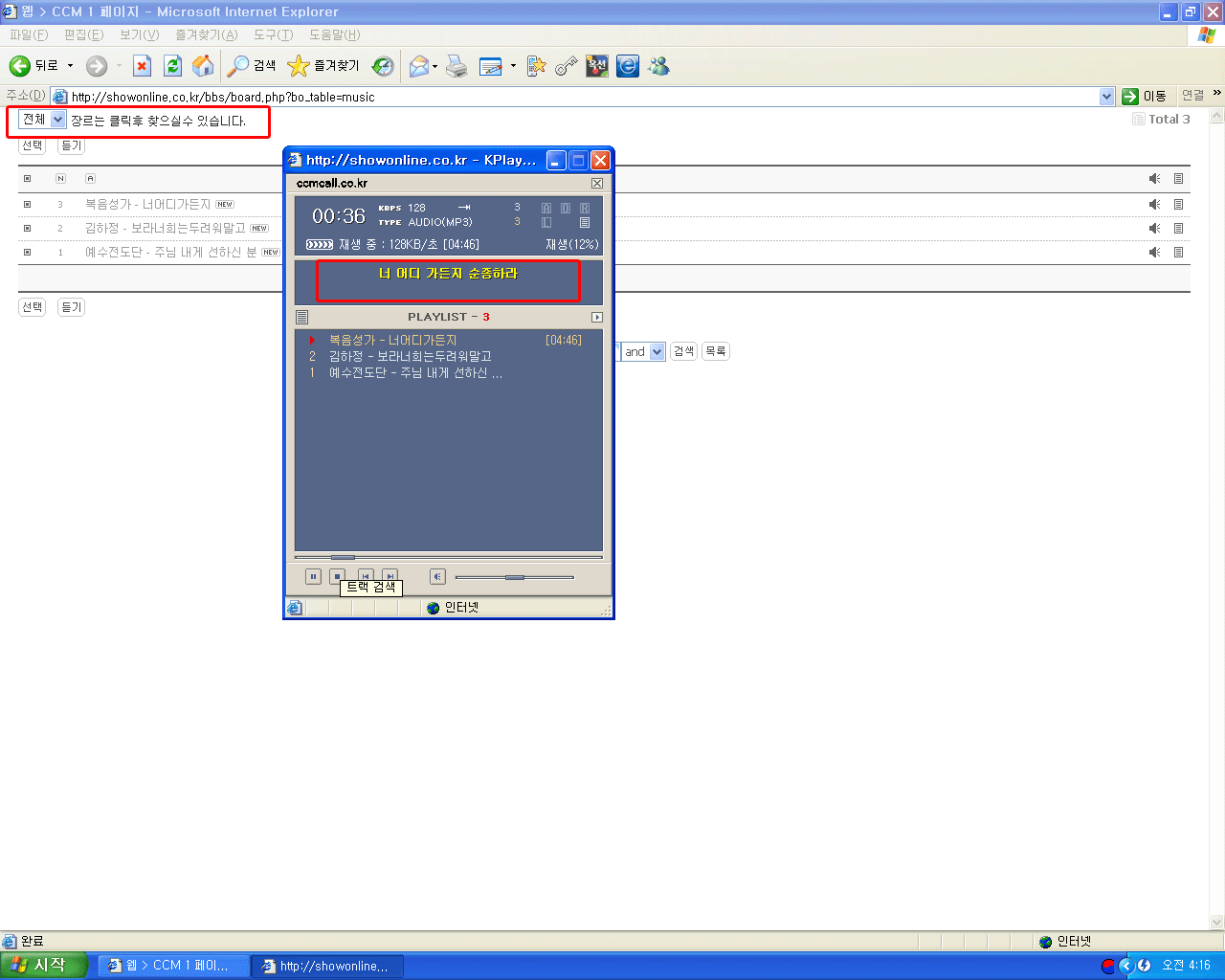Screen dimensions: 1225x980
Task: Click the playlist list icon beside PLAYLIST
Action: coord(302,317)
